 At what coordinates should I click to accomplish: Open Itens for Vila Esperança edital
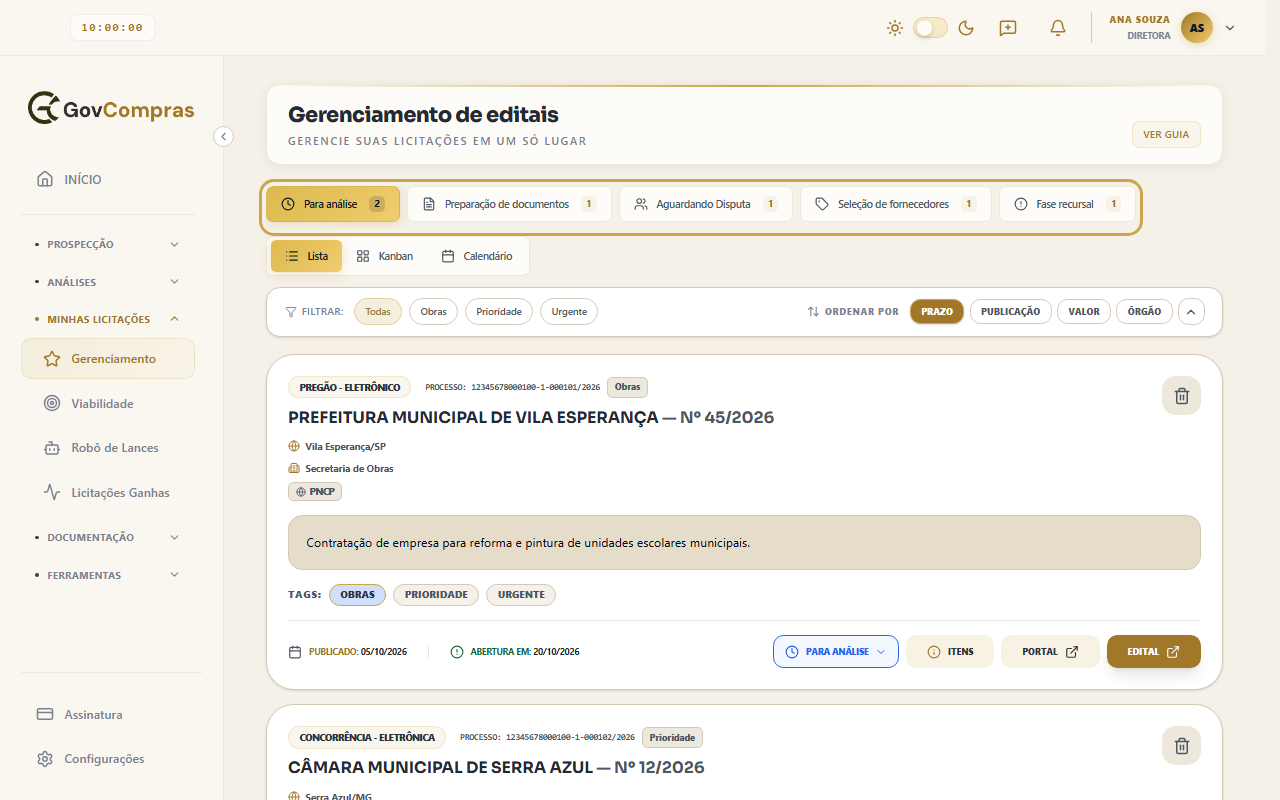(x=950, y=652)
